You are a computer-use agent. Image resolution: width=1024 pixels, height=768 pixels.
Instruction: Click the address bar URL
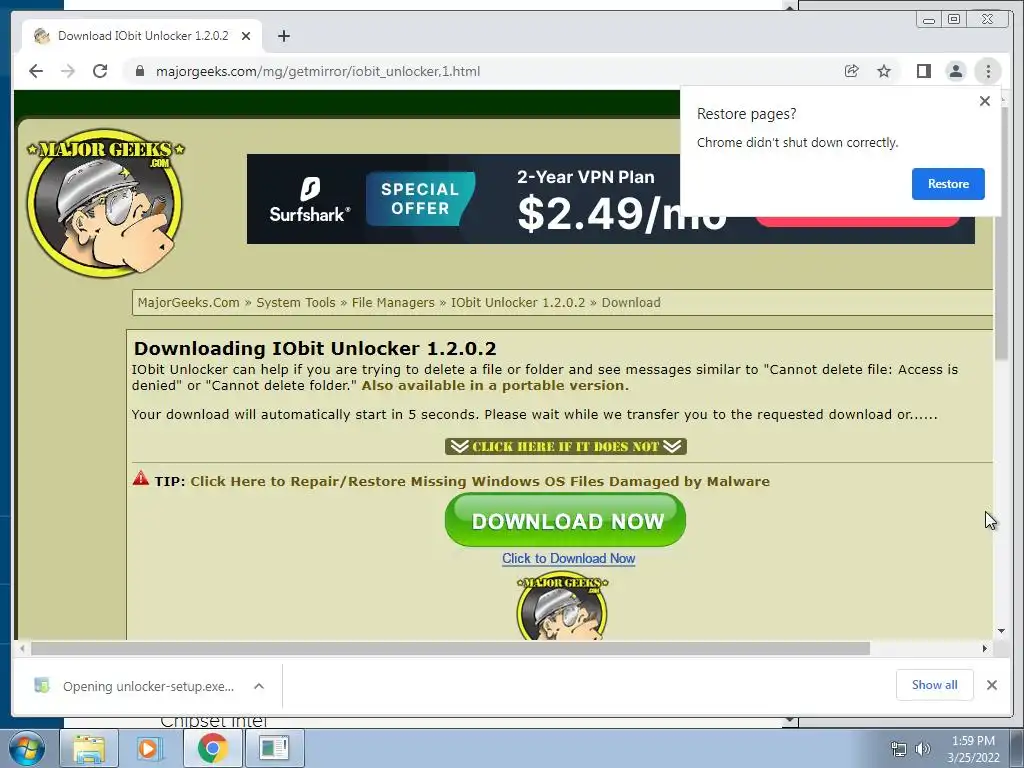317,71
